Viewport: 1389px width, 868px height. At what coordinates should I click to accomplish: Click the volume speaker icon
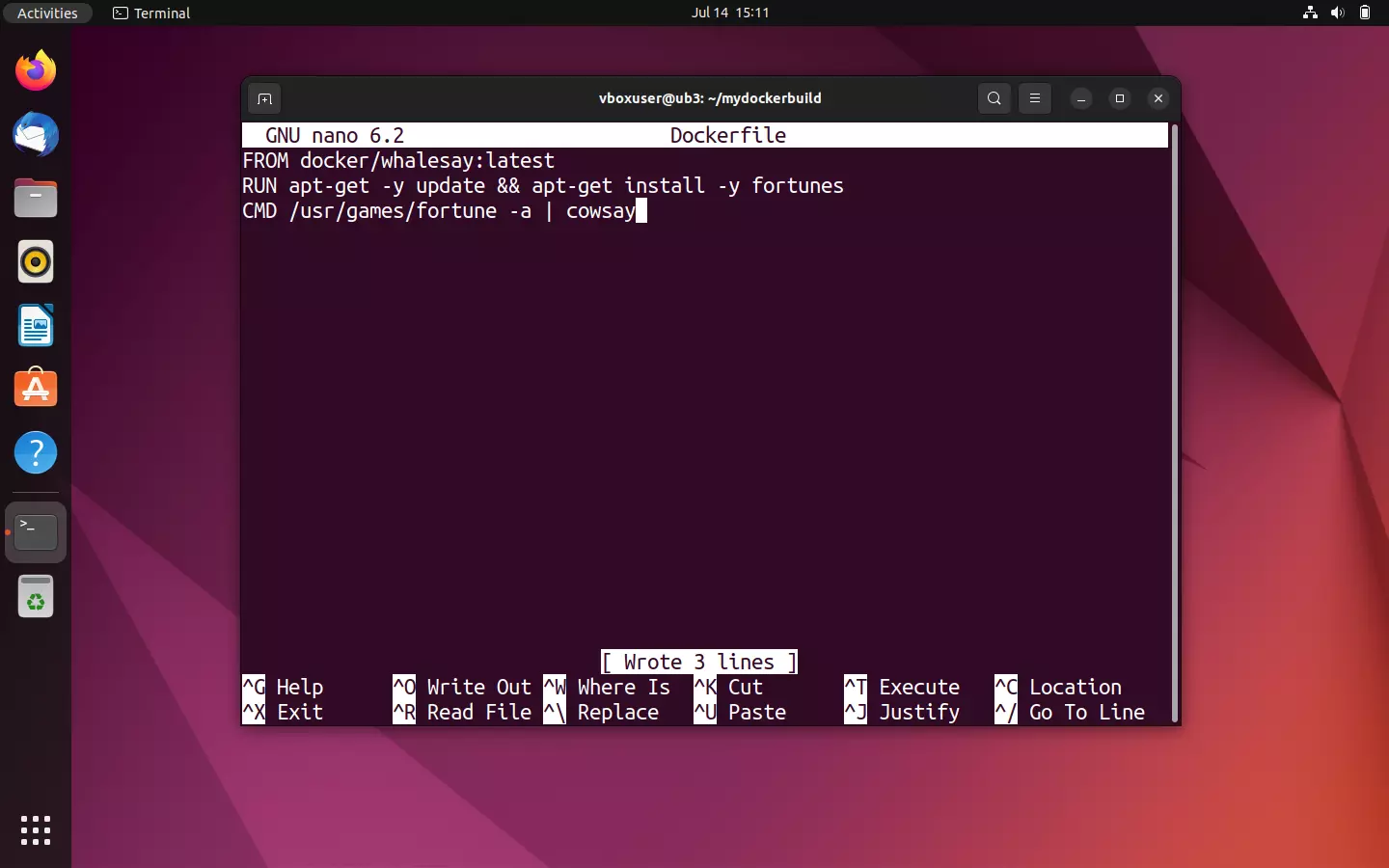pyautogui.click(x=1337, y=14)
